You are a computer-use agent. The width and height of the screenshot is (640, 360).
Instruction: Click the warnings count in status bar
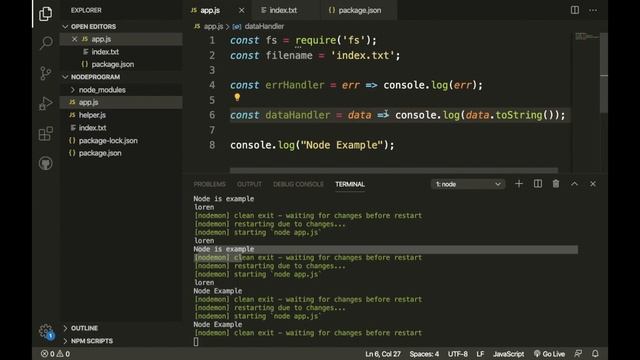click(x=63, y=354)
